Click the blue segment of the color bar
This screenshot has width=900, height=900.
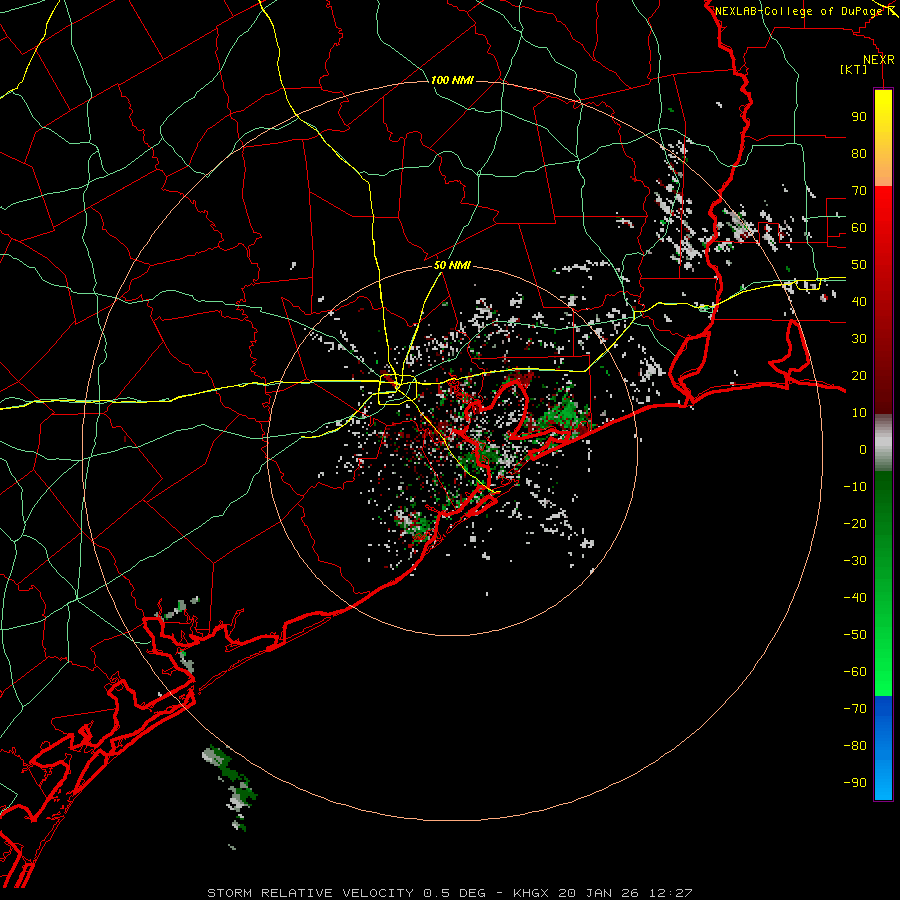click(883, 748)
